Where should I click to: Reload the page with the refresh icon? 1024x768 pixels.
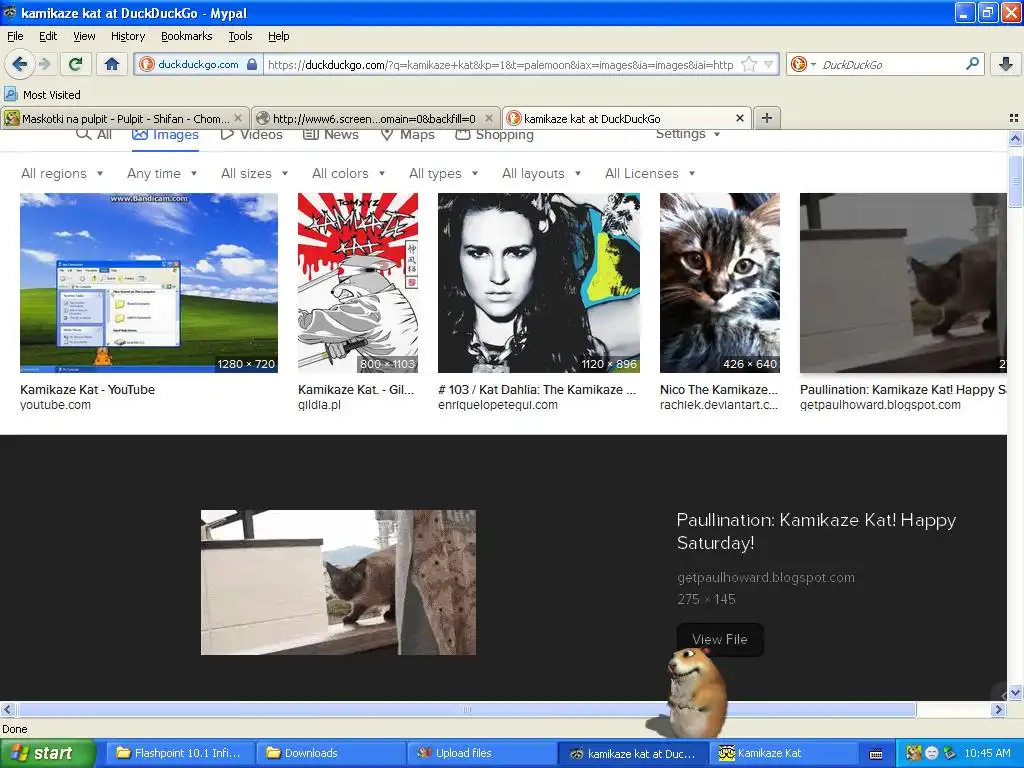(x=75, y=64)
